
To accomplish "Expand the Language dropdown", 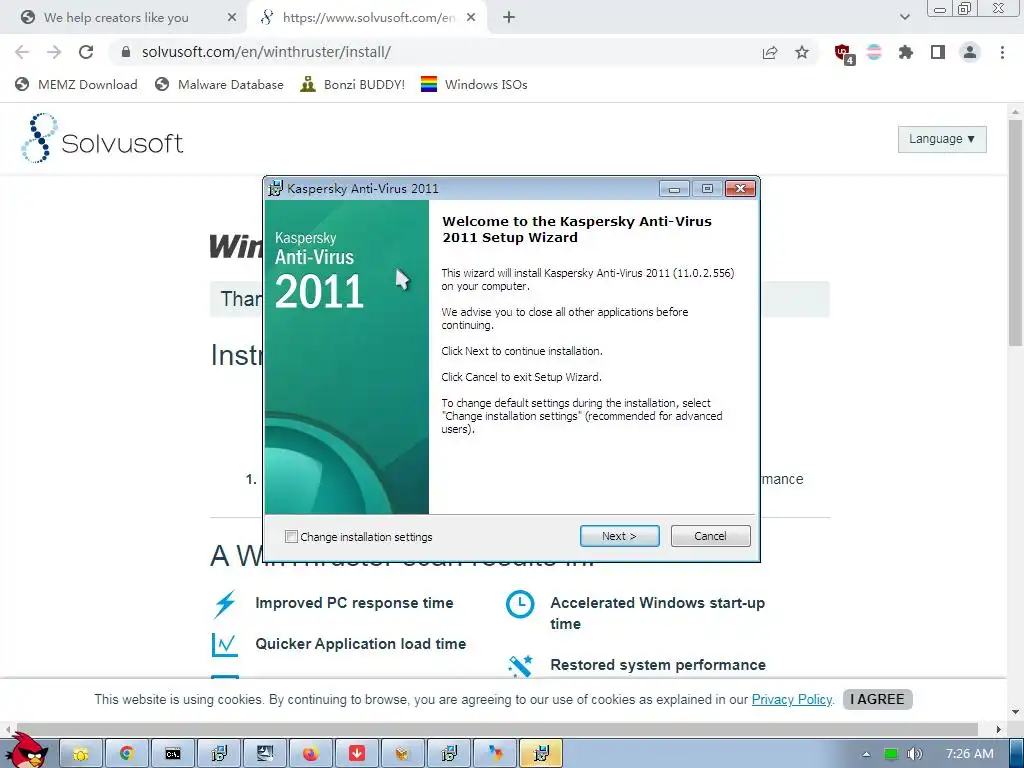I will click(x=942, y=139).
